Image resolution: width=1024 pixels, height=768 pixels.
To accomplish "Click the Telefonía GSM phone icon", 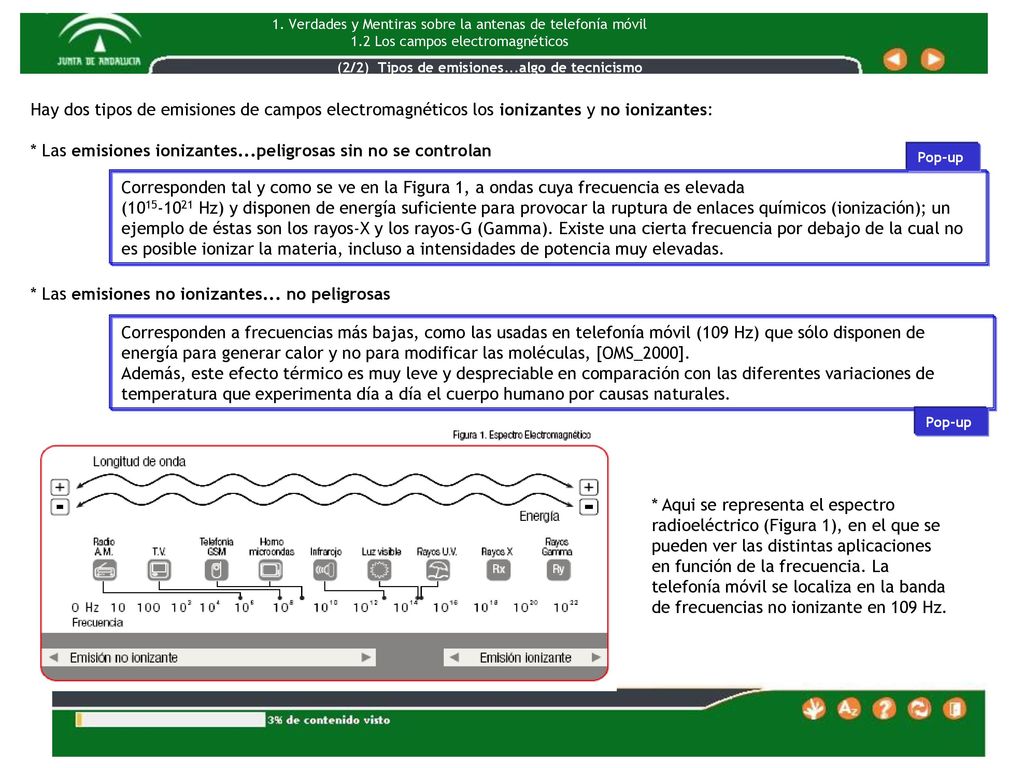I will coord(217,570).
